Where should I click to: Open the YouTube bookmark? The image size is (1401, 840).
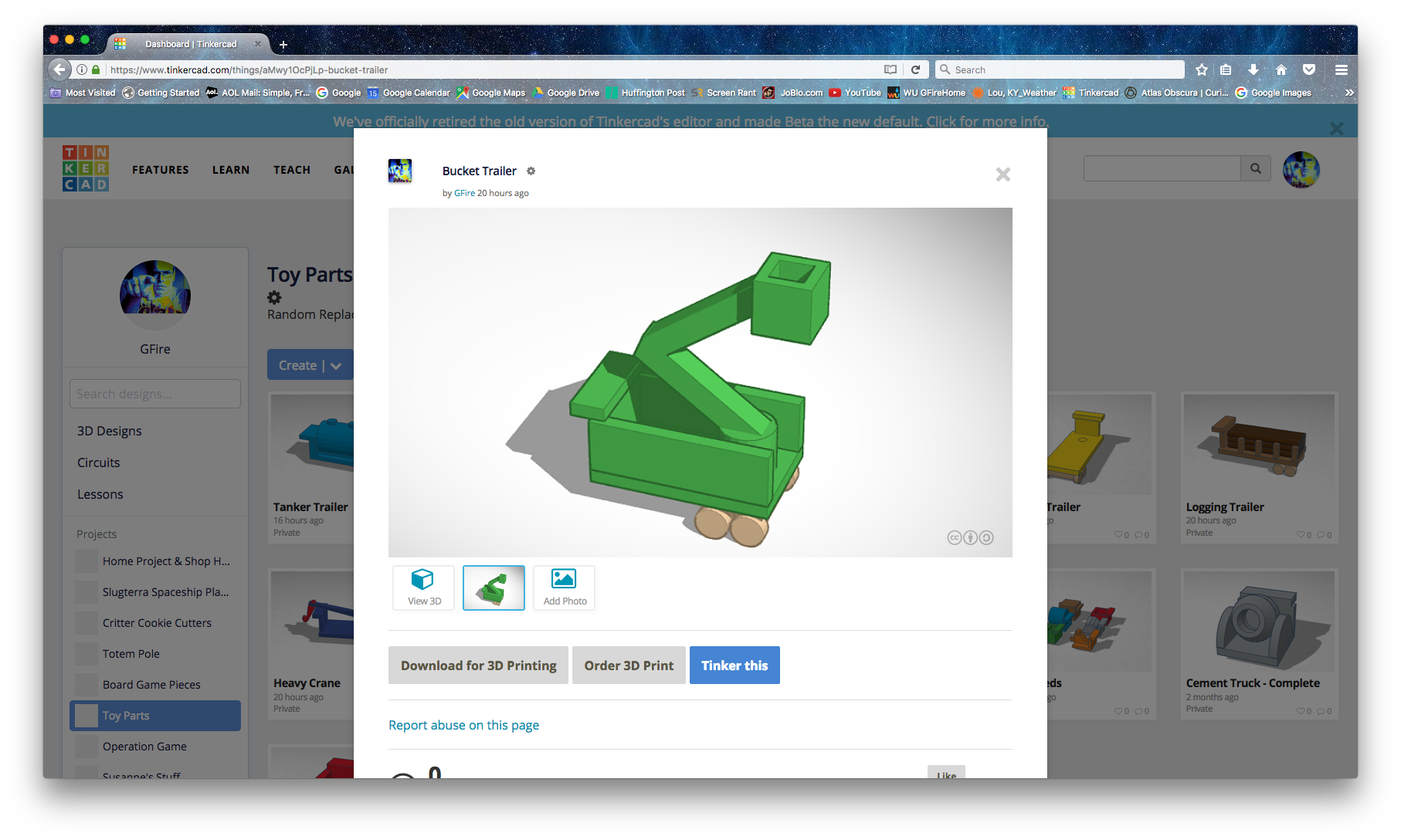point(855,93)
